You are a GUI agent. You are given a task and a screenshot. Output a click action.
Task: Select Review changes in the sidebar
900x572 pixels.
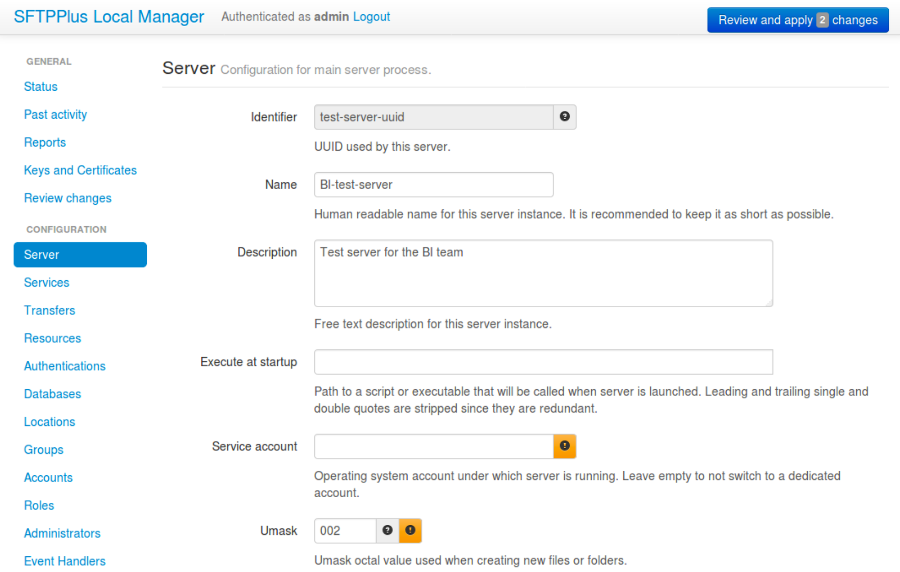coord(68,199)
